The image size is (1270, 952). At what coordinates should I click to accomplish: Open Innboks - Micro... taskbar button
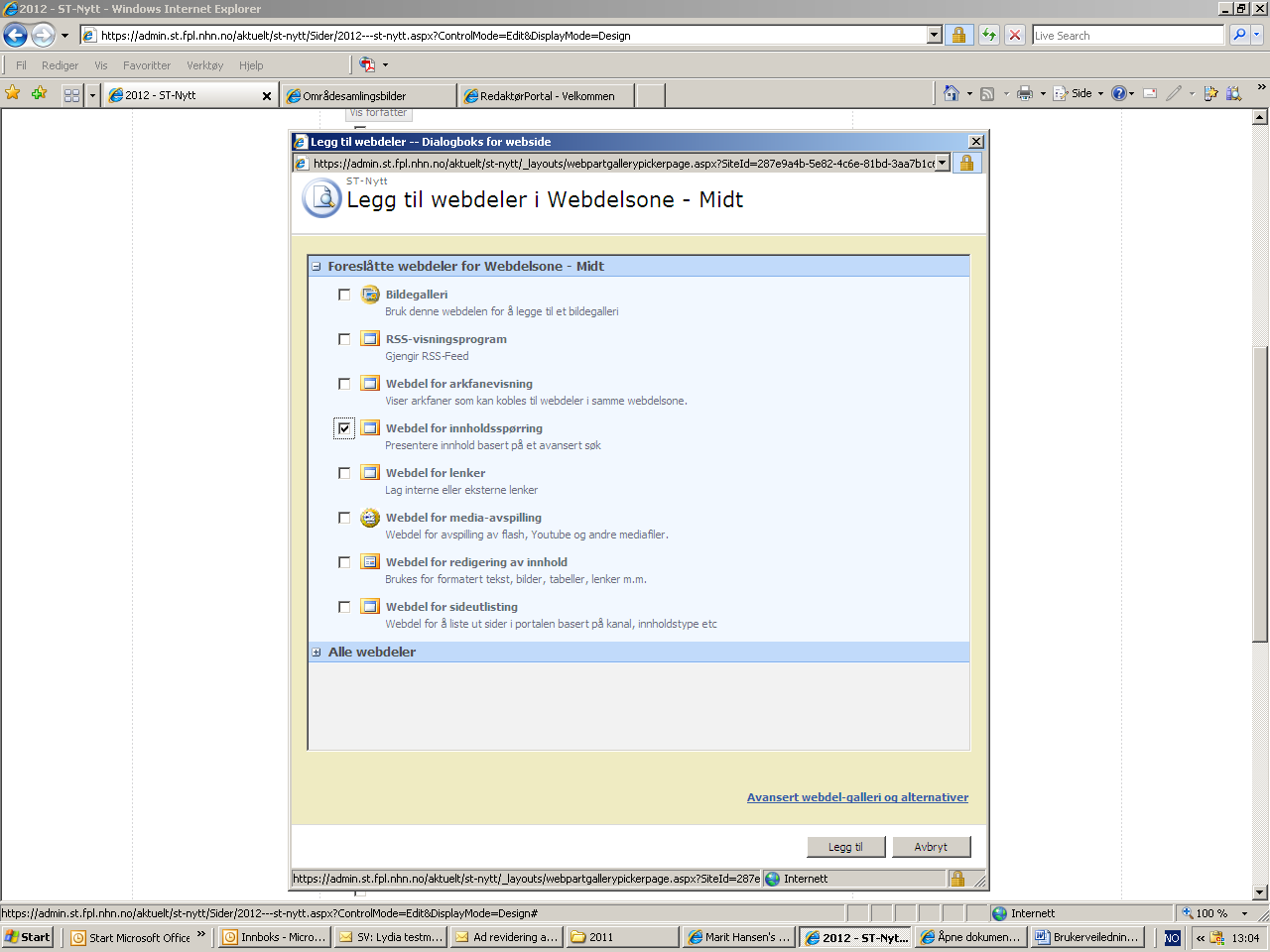click(x=273, y=937)
